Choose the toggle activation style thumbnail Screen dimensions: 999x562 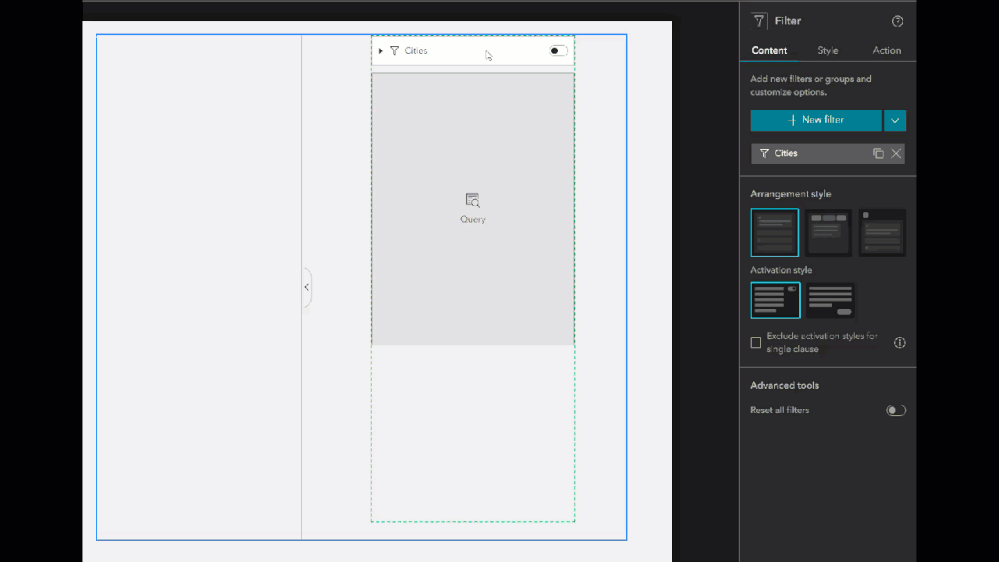pos(775,300)
